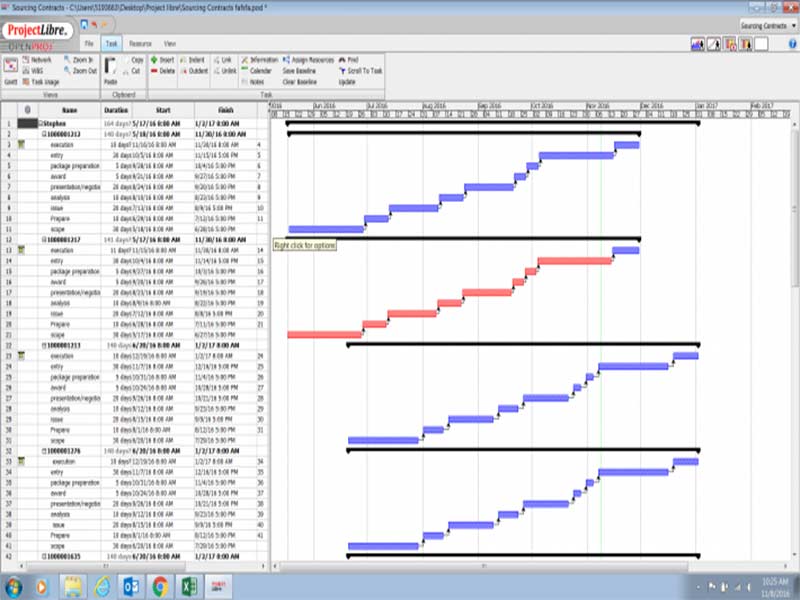Click Zoom Out in Views group
800x600 pixels.
(80, 71)
